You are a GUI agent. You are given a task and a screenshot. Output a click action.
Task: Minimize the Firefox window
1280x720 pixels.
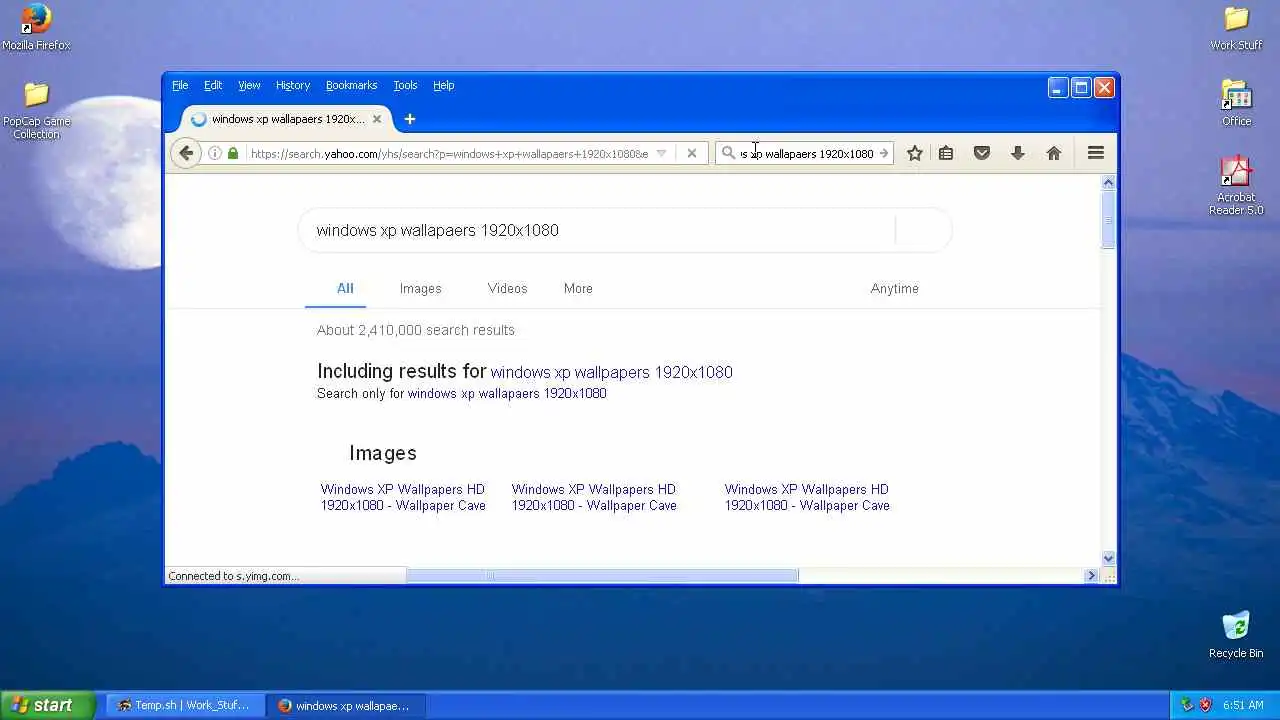(x=1058, y=88)
